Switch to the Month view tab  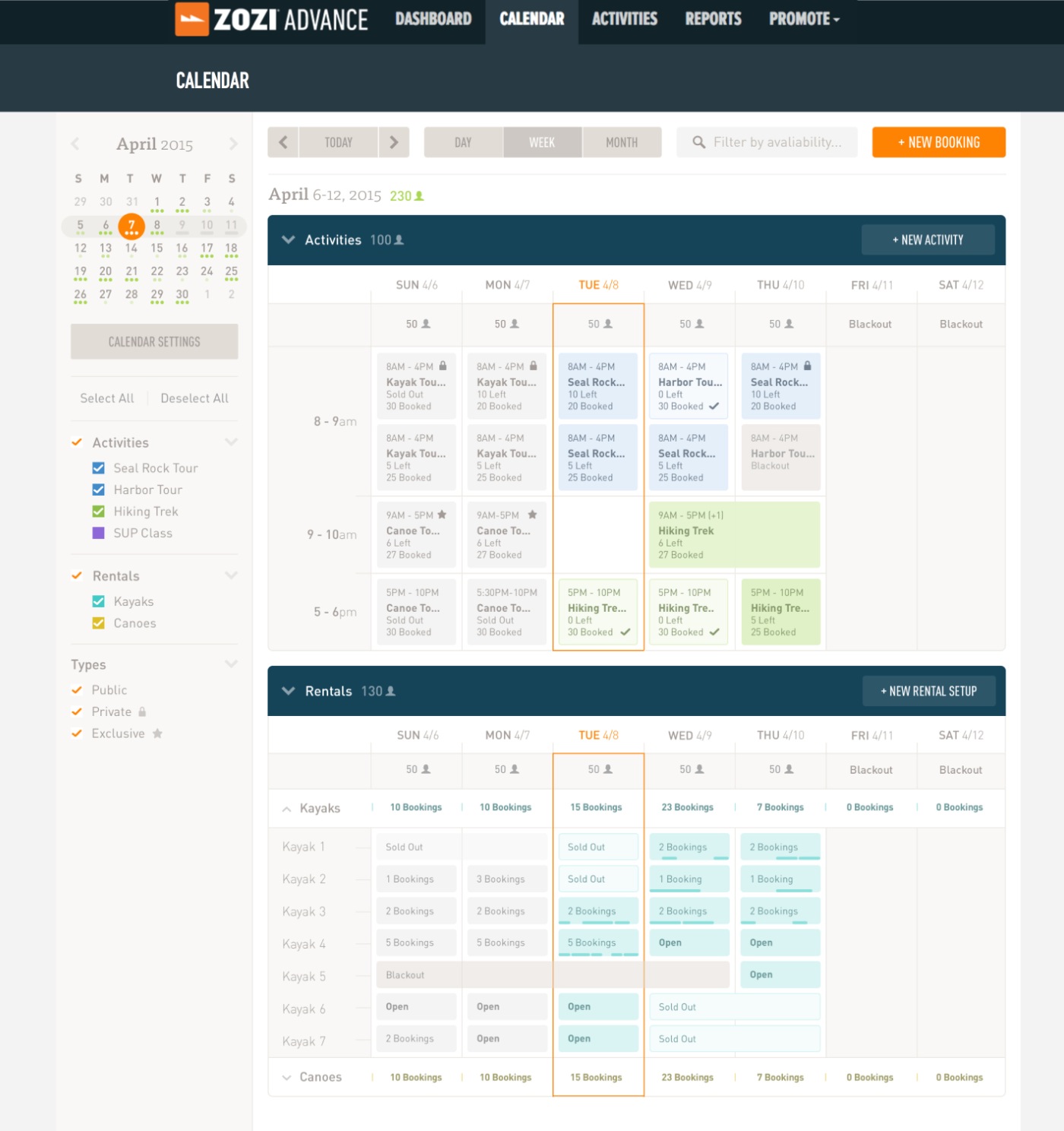coord(621,142)
